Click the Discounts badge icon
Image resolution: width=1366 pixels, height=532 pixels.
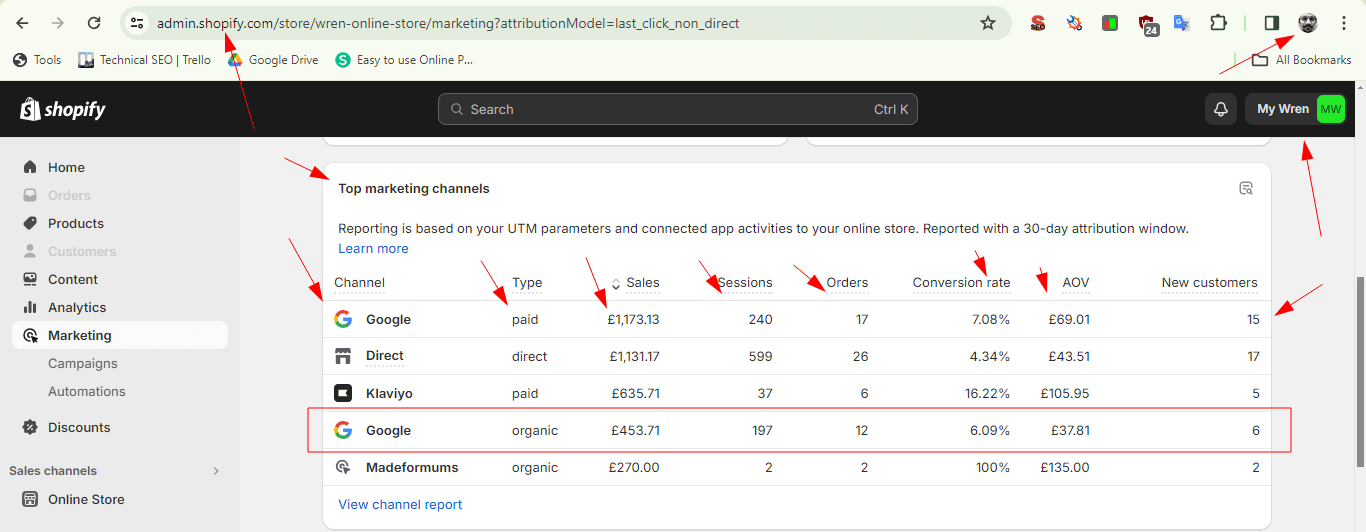(x=30, y=427)
